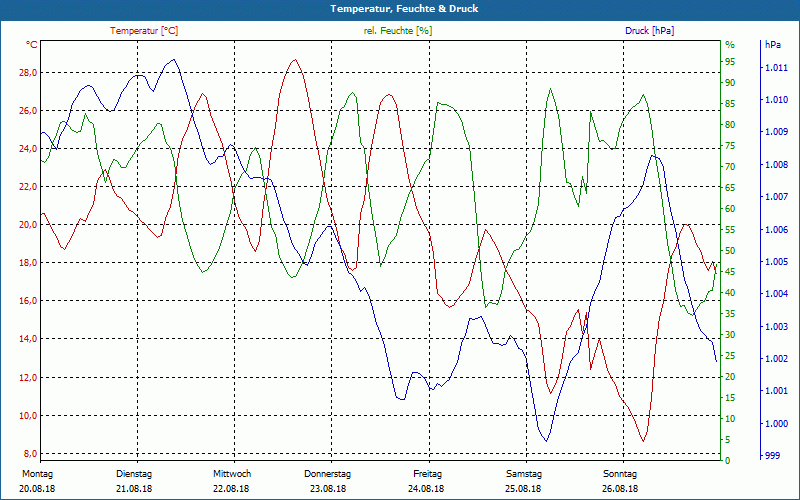This screenshot has height=500, width=800.
Task: Click the 'Sonntag' day label
Action: coord(620,474)
